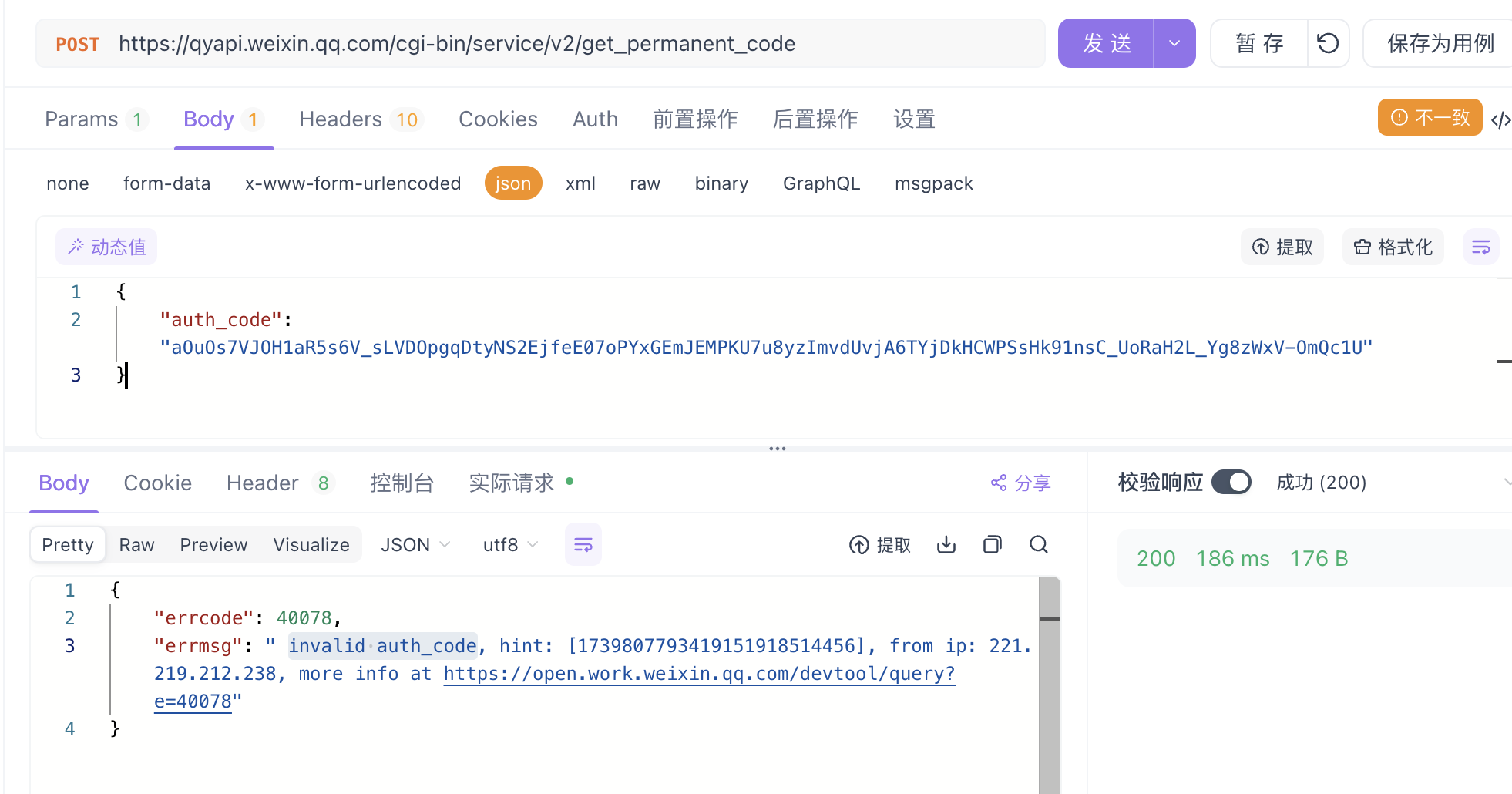
Task: Switch to the 控制台 response tab
Action: tap(402, 483)
